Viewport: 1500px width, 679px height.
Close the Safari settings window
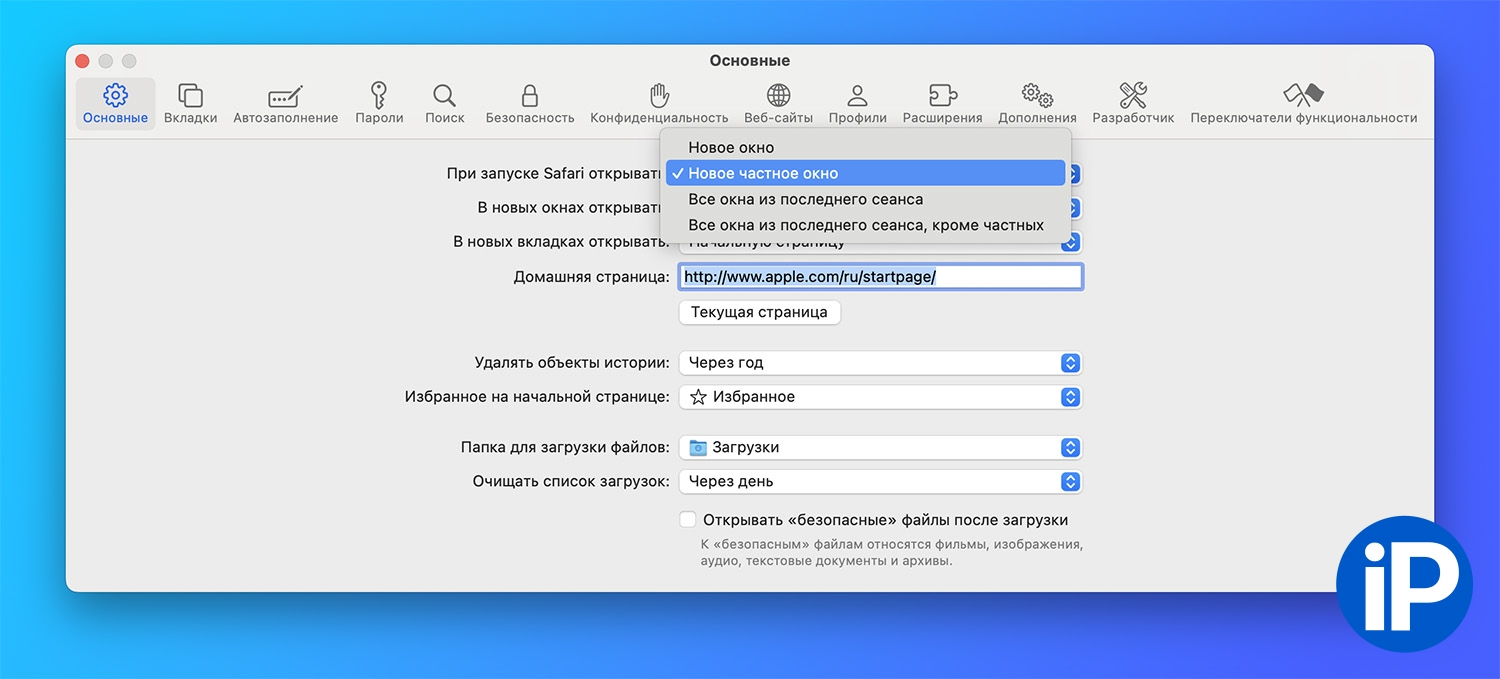pos(82,61)
